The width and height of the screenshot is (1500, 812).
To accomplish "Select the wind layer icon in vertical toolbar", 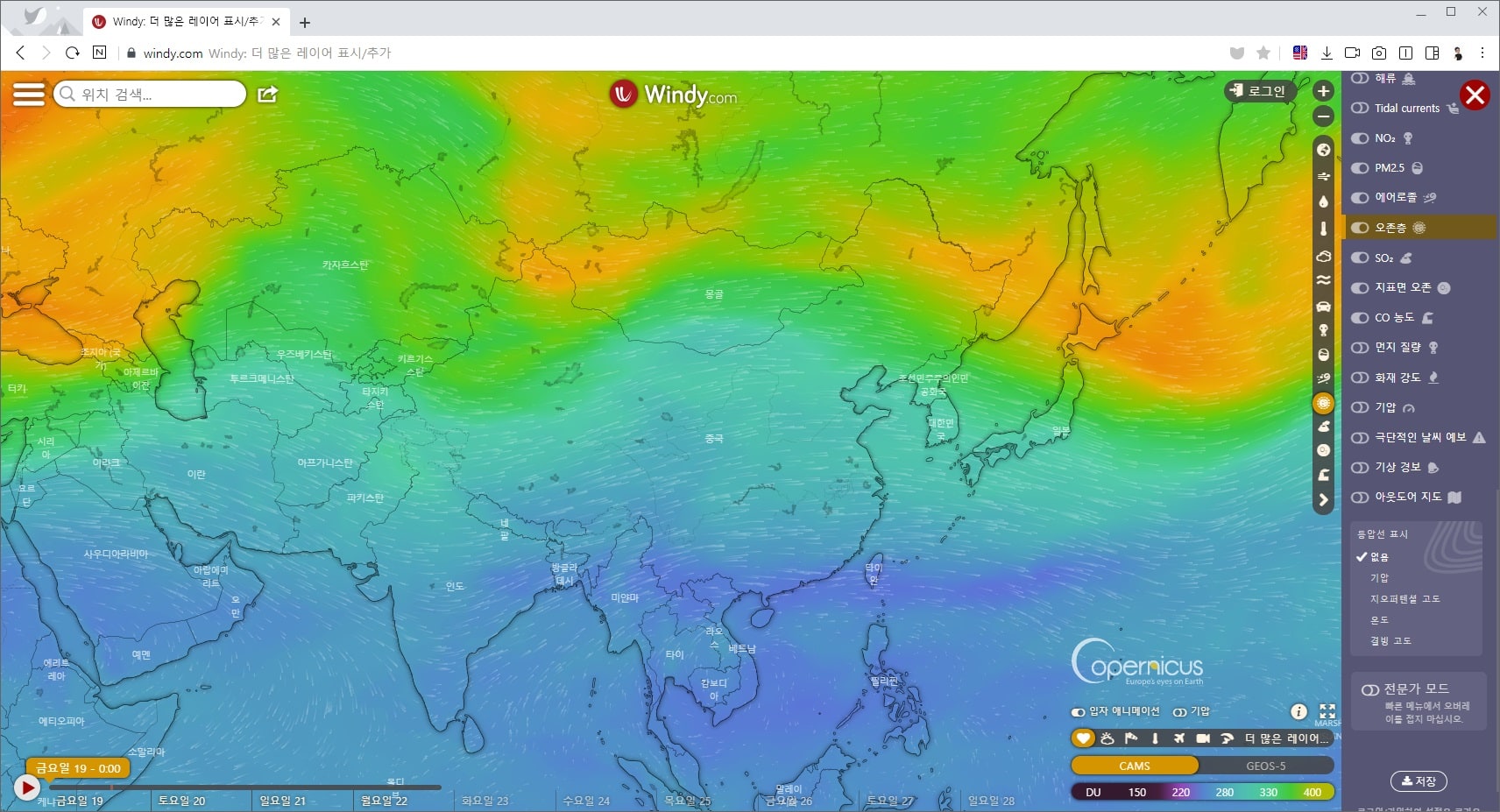I will pyautogui.click(x=1323, y=176).
